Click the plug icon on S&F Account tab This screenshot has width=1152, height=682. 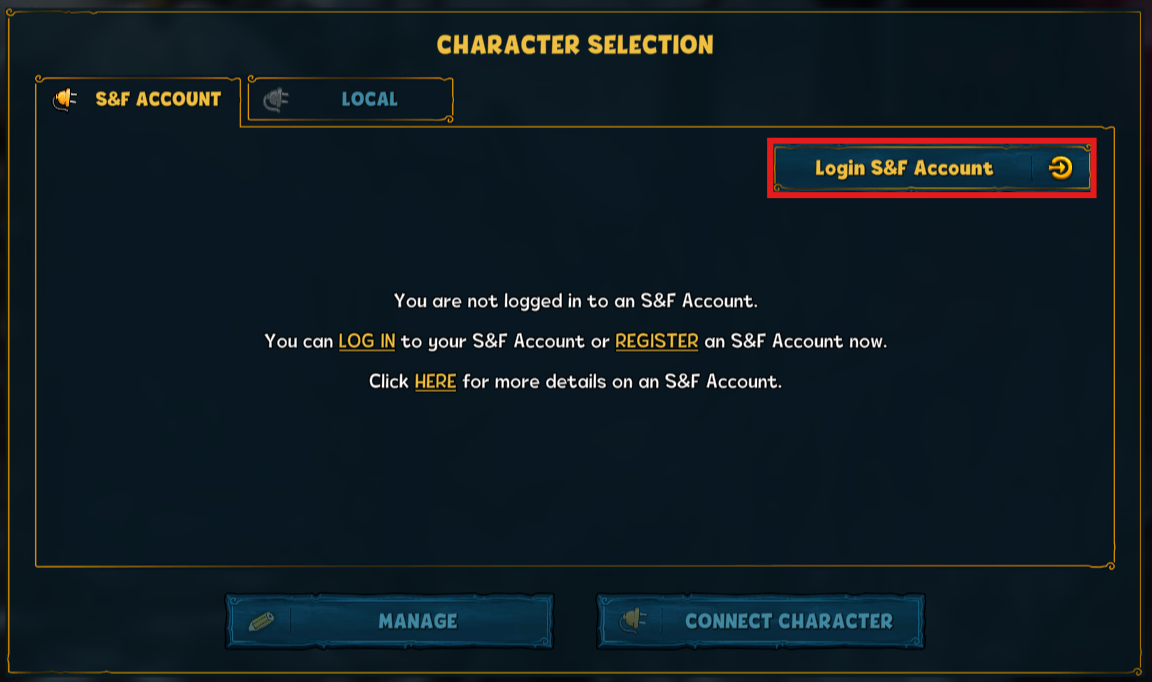point(66,99)
